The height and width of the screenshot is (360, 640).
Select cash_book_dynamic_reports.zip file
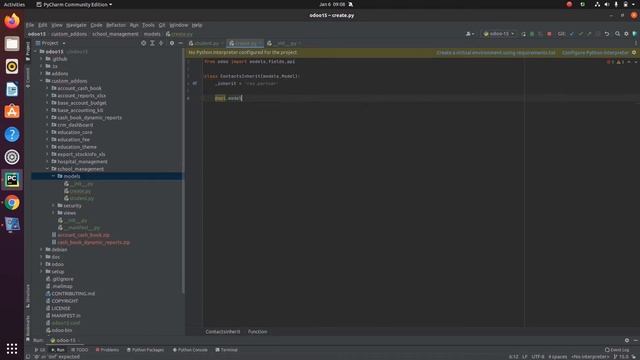coord(93,242)
